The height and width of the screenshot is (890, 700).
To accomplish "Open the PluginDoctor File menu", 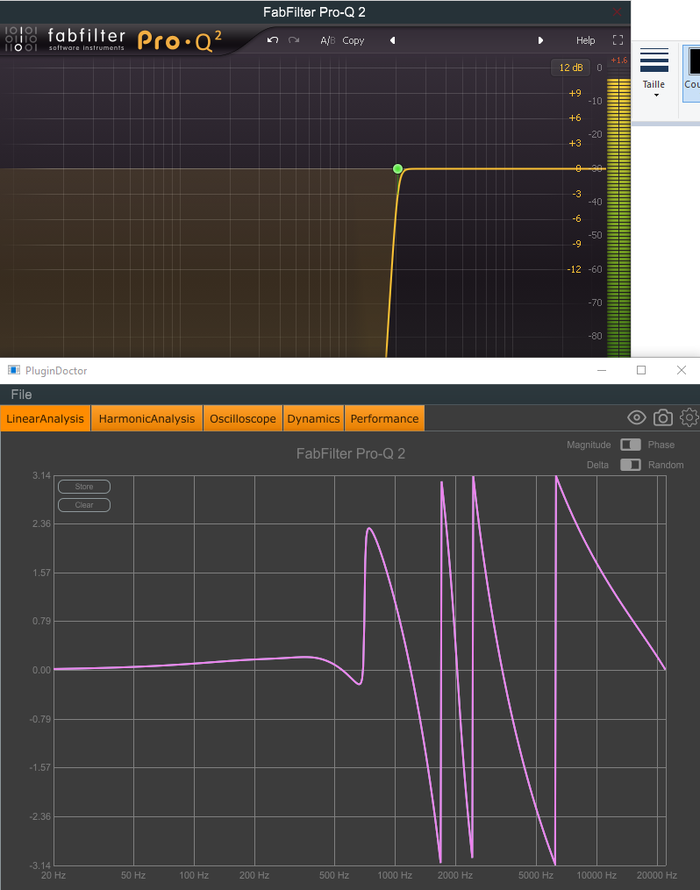I will (x=21, y=394).
